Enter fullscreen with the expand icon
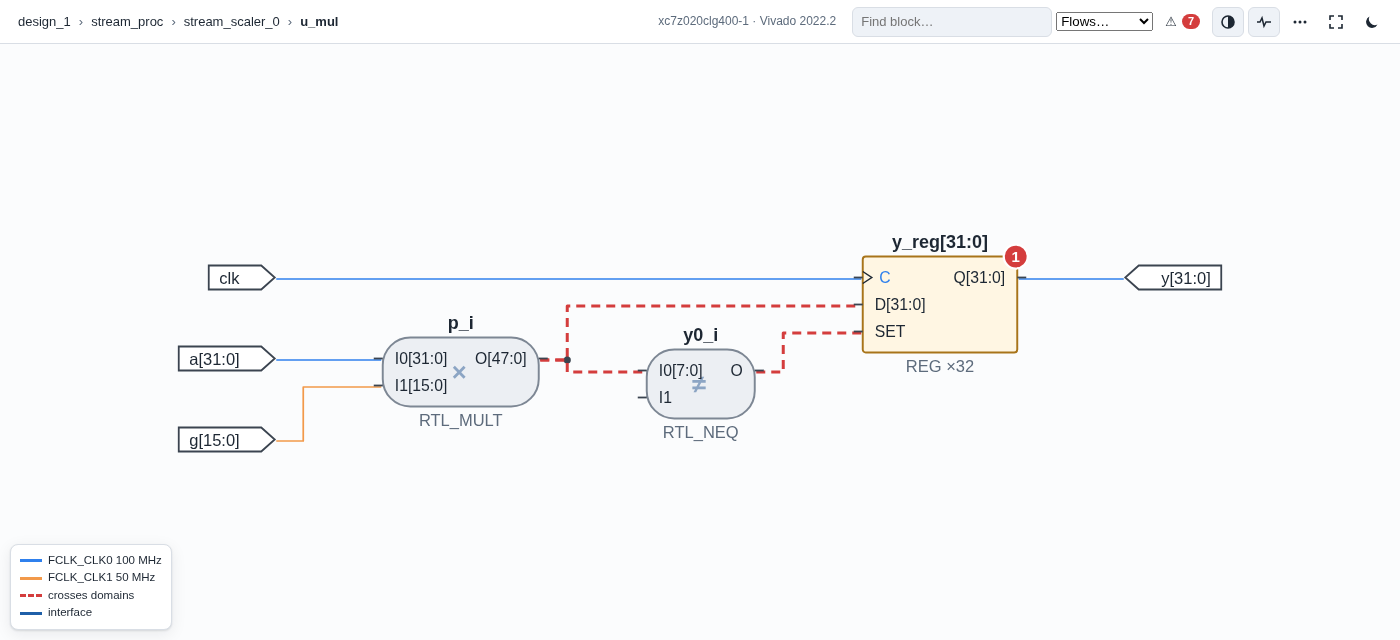Screen dimensions: 1400x640 [1336, 22]
